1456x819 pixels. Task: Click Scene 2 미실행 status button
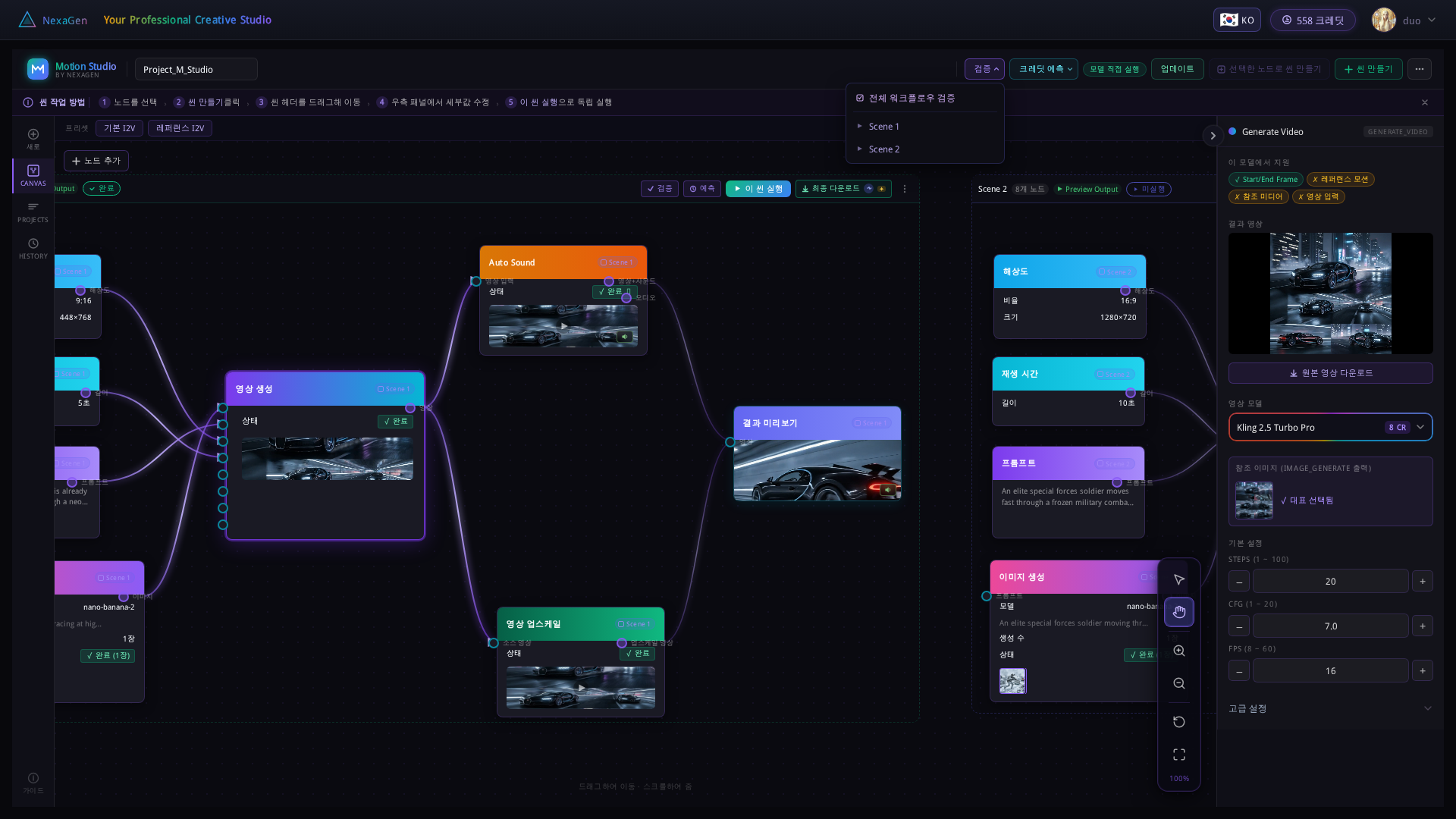[x=1149, y=189]
